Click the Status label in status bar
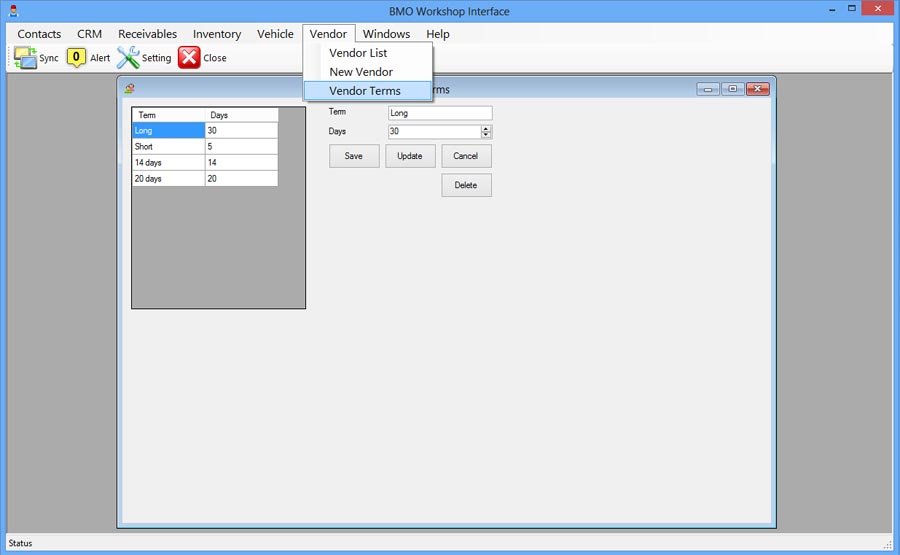The width and height of the screenshot is (900, 555). click(20, 543)
